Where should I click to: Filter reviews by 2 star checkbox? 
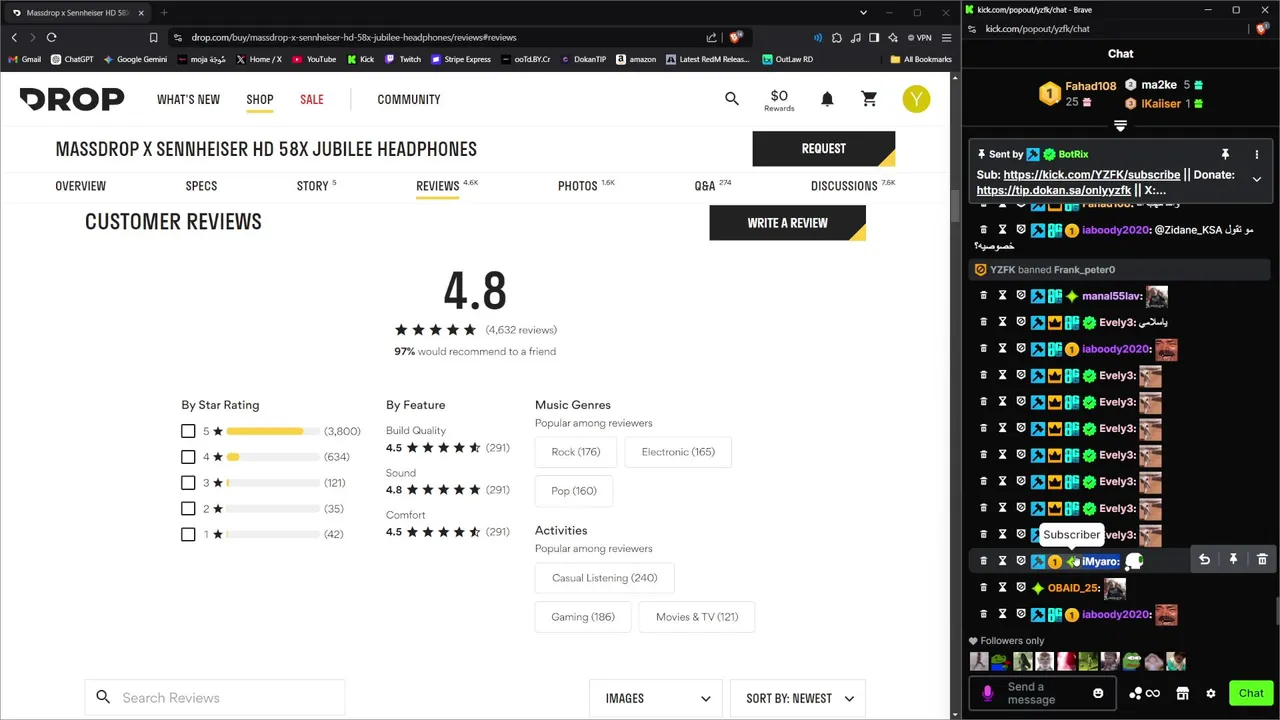[x=188, y=509]
